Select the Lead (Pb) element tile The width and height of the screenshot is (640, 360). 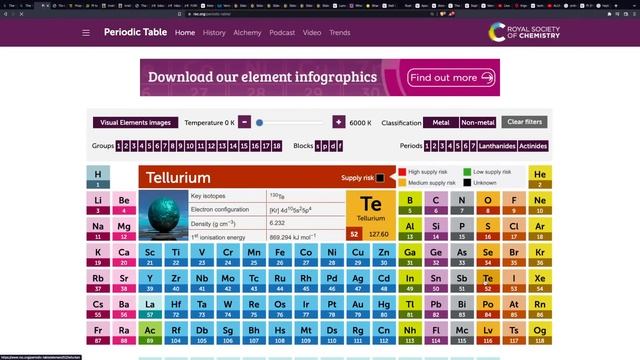click(x=436, y=307)
